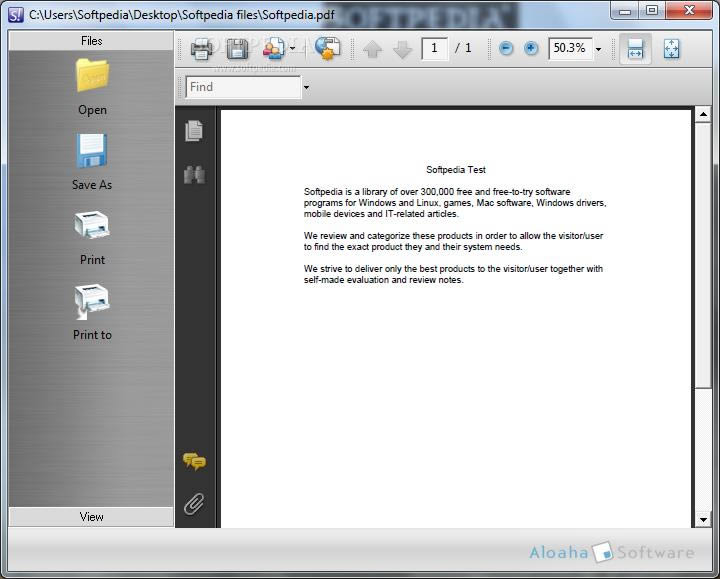Click the scroll up arrow of the document
720x579 pixels.
pos(703,114)
